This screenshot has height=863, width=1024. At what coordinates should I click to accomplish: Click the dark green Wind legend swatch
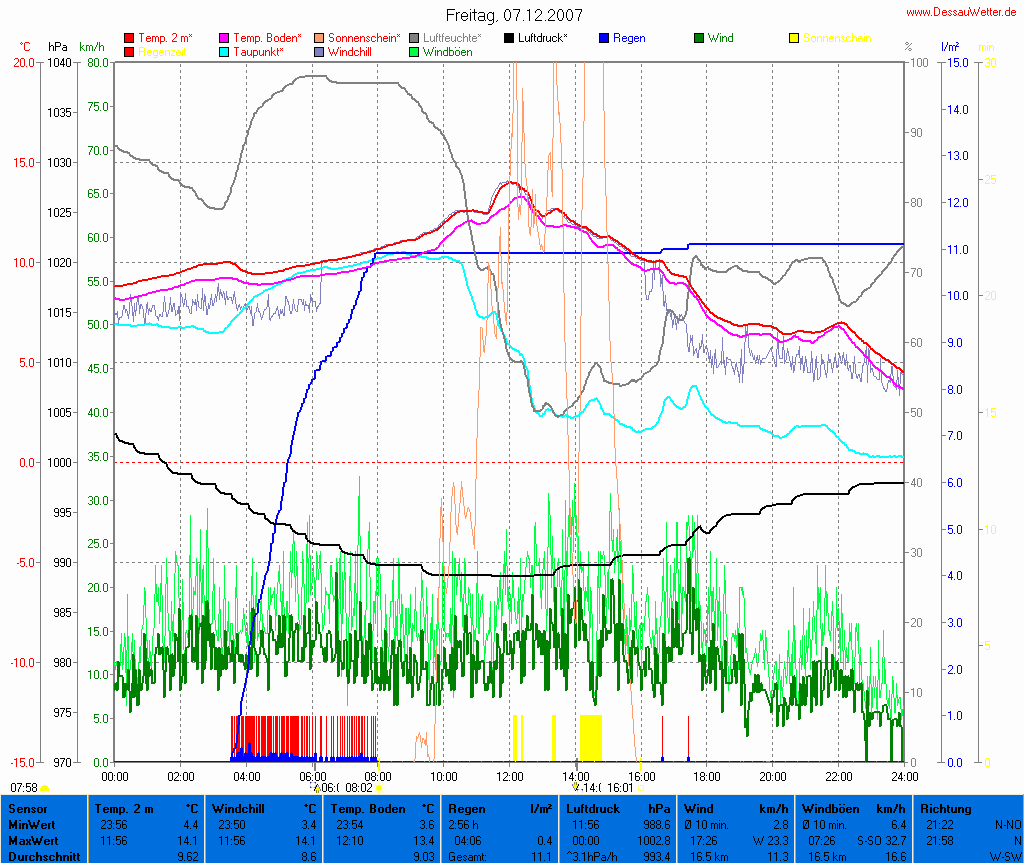699,39
